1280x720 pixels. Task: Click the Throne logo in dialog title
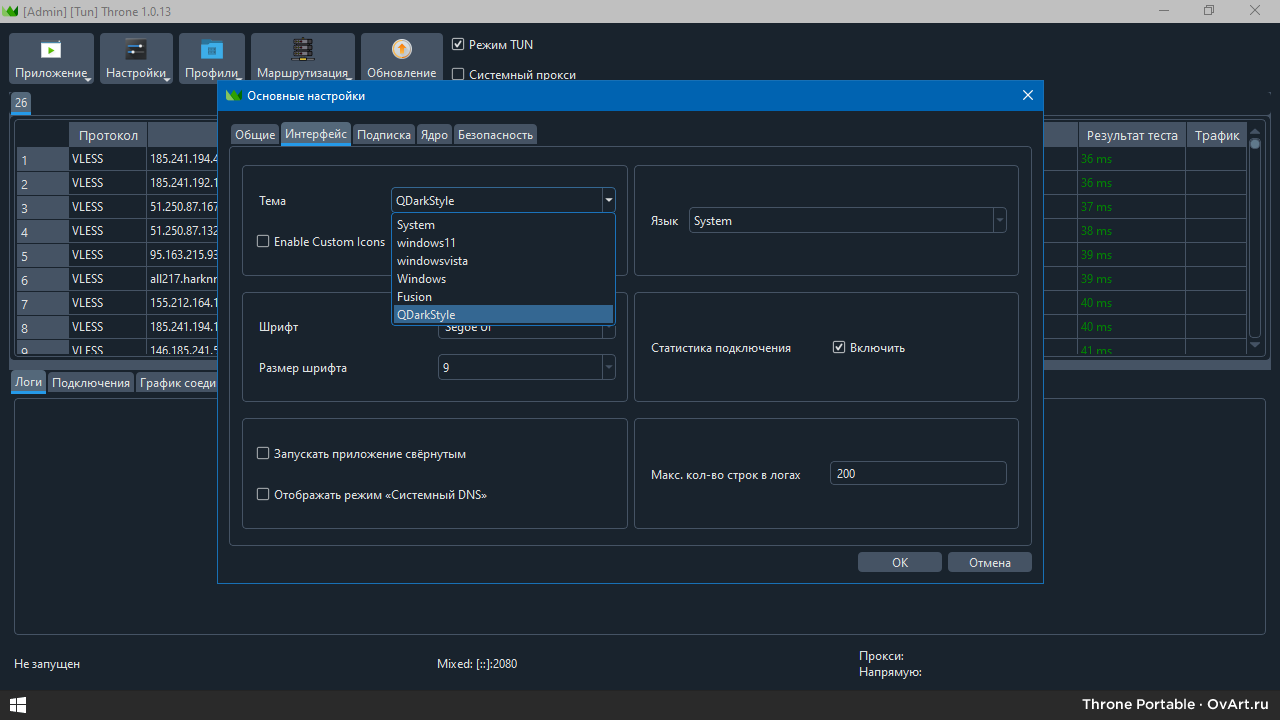[x=233, y=96]
